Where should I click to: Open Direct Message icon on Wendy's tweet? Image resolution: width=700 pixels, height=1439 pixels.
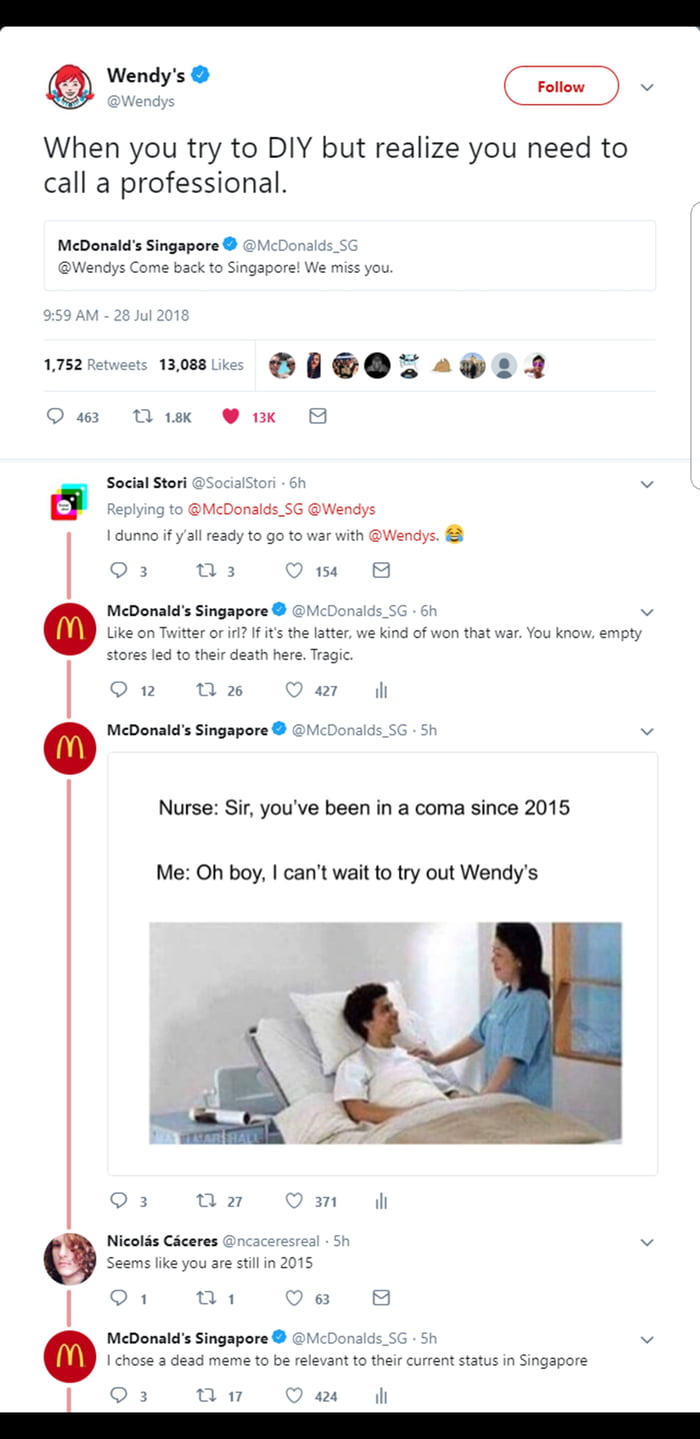(x=318, y=416)
